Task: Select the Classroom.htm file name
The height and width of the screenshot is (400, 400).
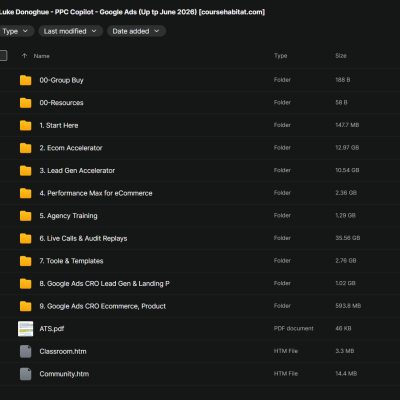Action: 63,351
